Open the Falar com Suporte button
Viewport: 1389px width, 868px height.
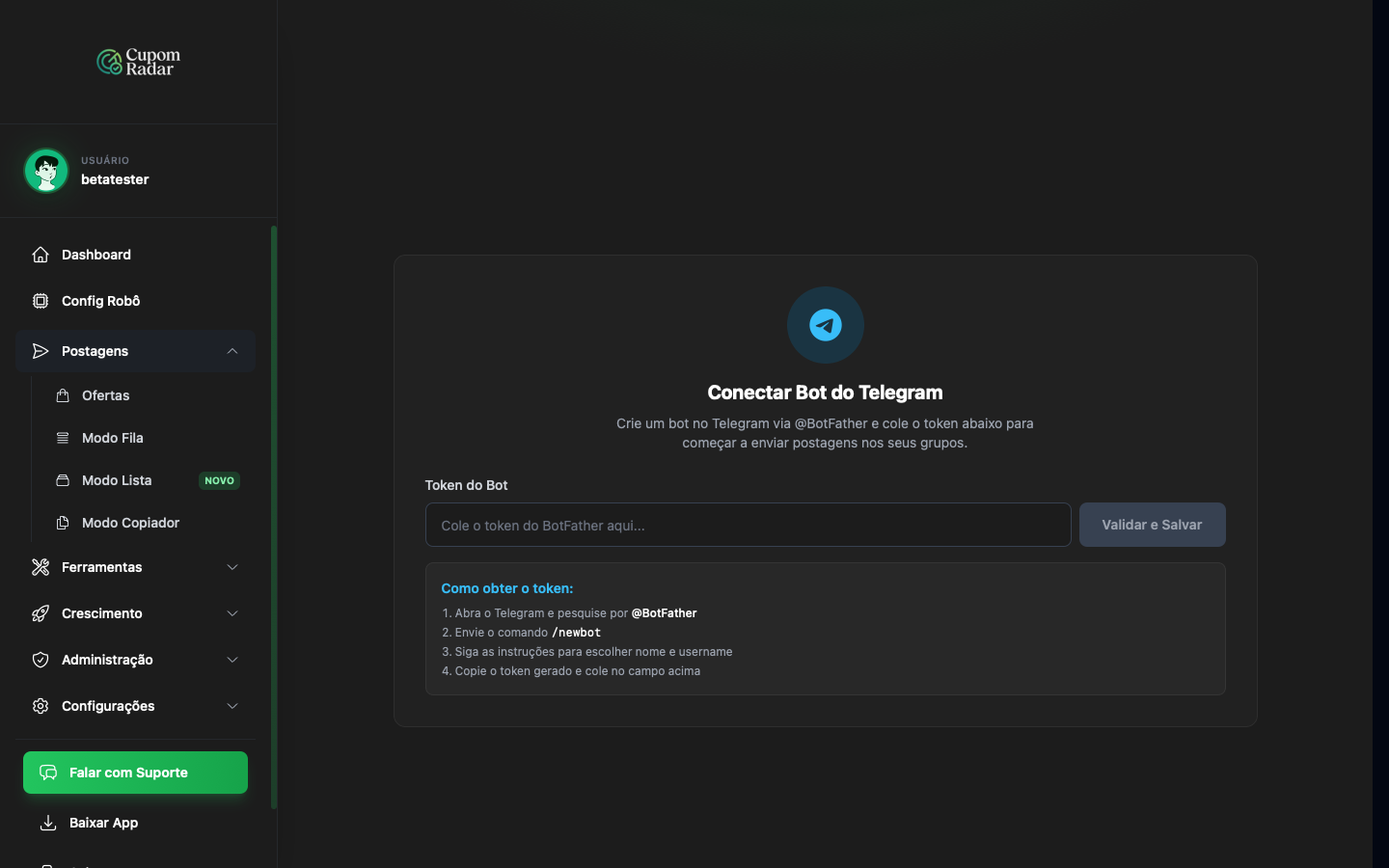(135, 773)
